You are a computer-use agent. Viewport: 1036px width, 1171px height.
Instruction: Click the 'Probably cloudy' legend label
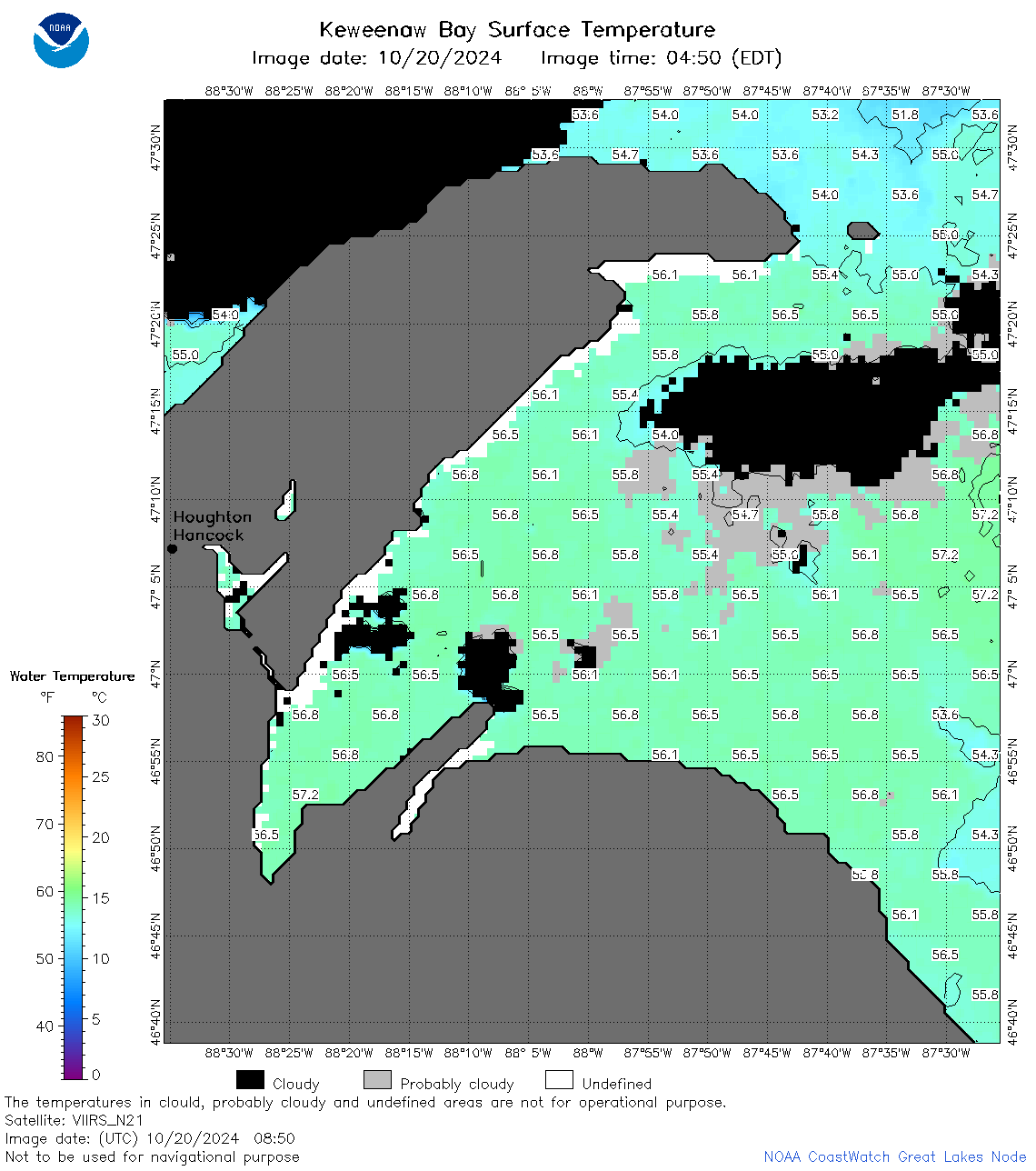point(457,1084)
